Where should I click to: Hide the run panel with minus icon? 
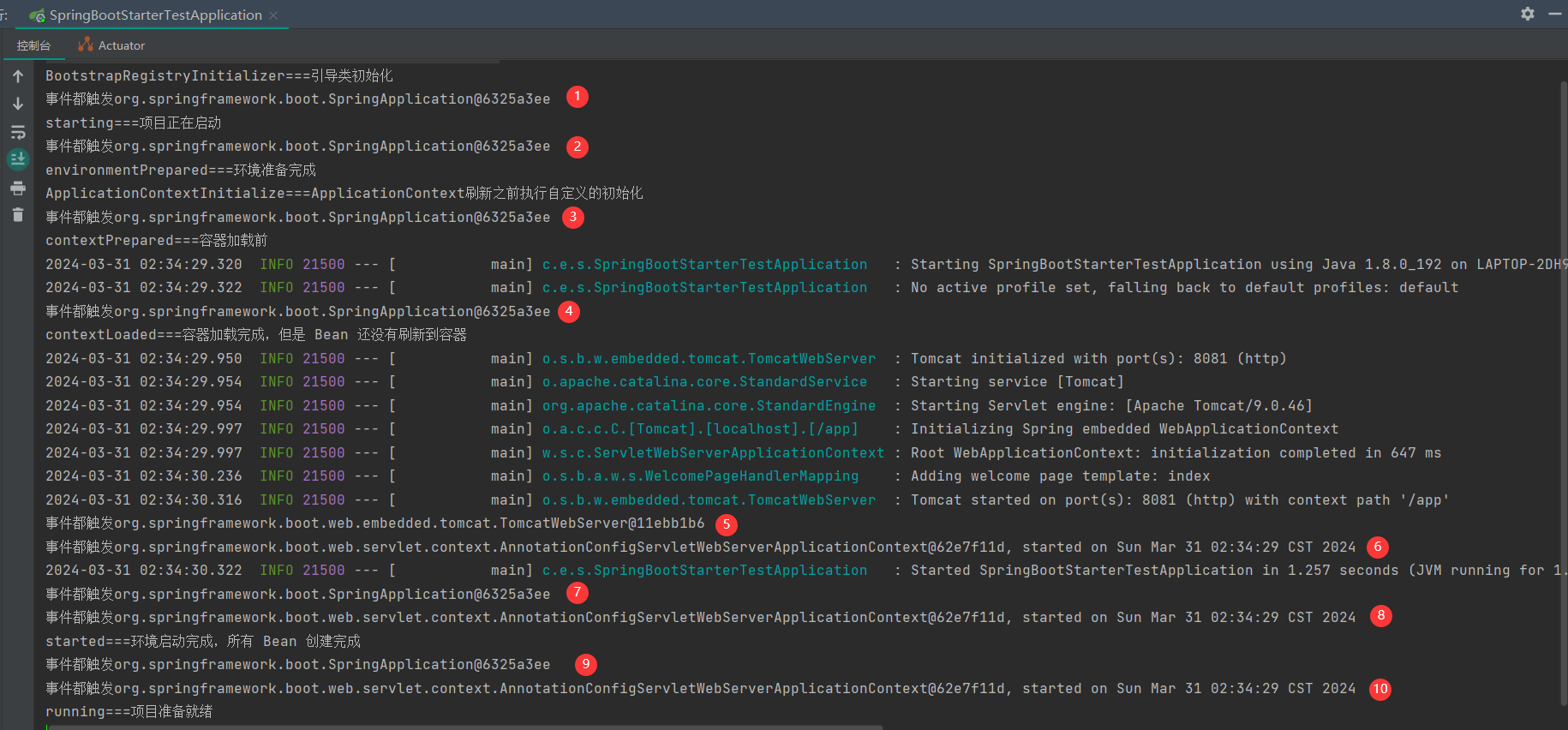tap(1555, 14)
